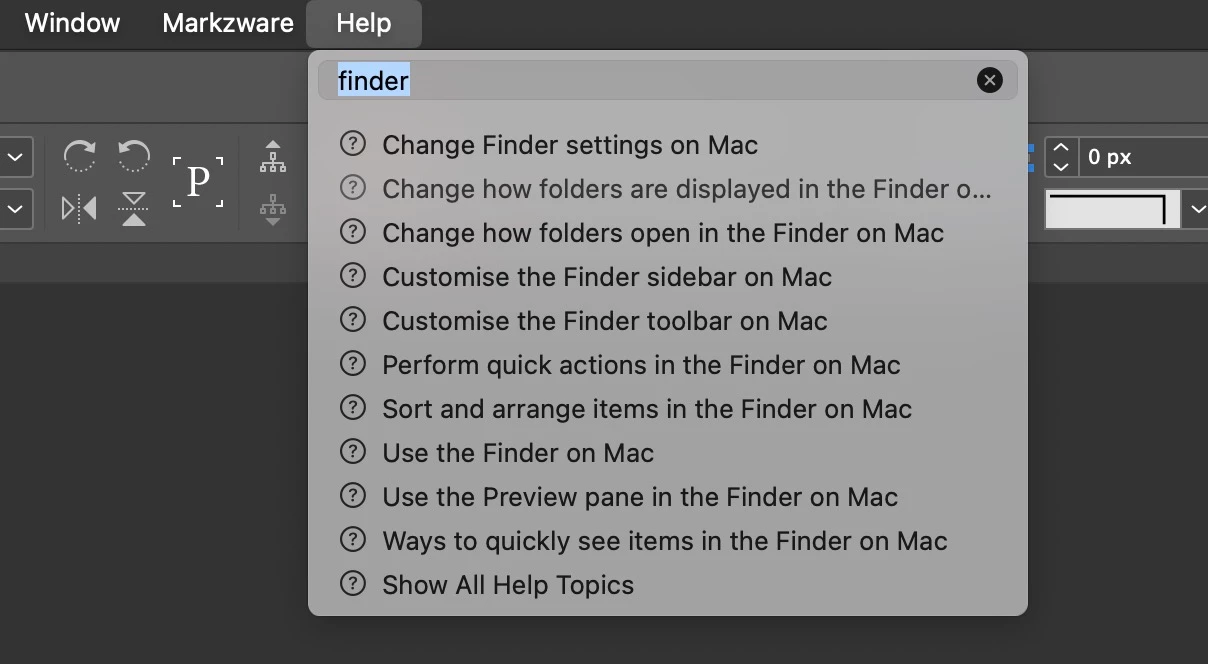
Task: Open the Window menu
Action: click(72, 23)
